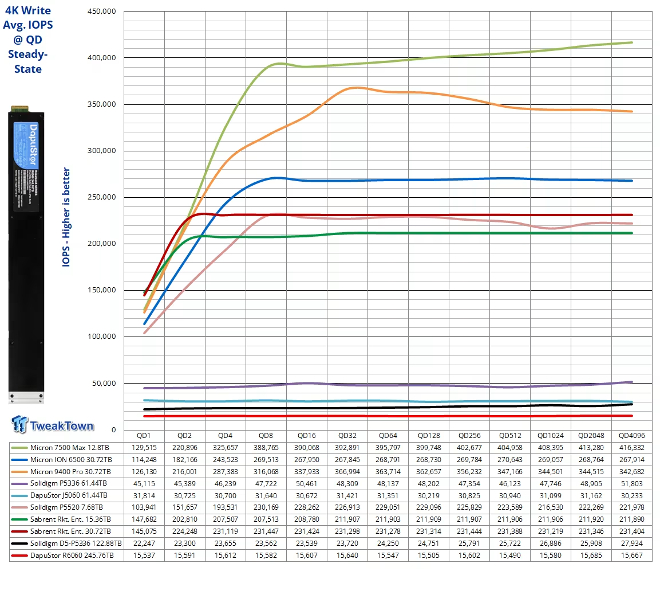
Task: Click the TweakTown logo
Action: click(53, 425)
